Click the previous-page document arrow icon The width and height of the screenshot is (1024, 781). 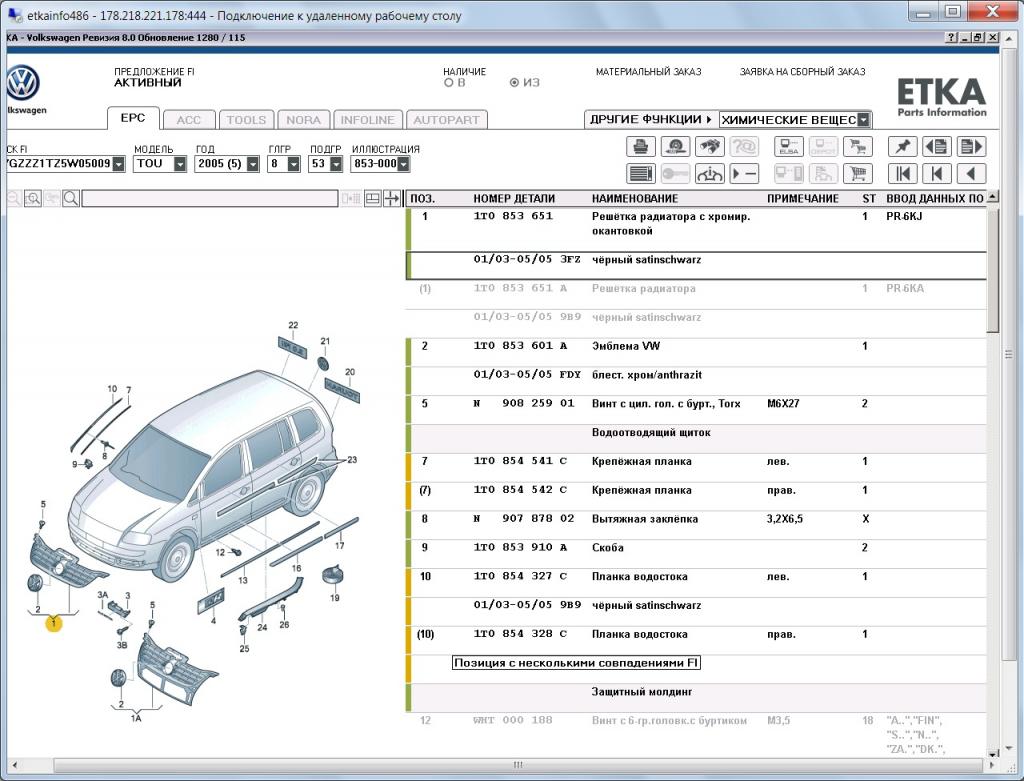[936, 146]
